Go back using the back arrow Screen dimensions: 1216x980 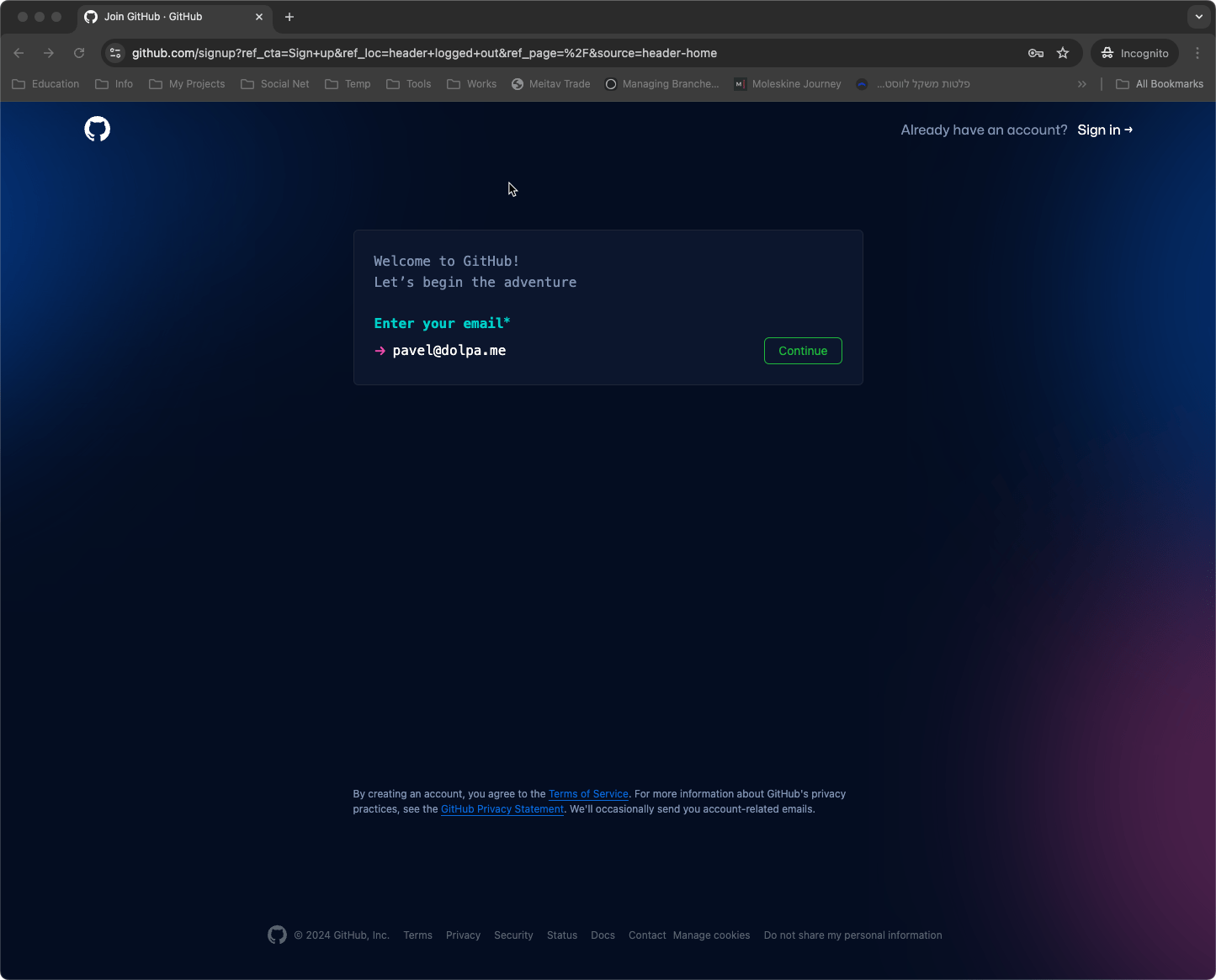tap(19, 53)
